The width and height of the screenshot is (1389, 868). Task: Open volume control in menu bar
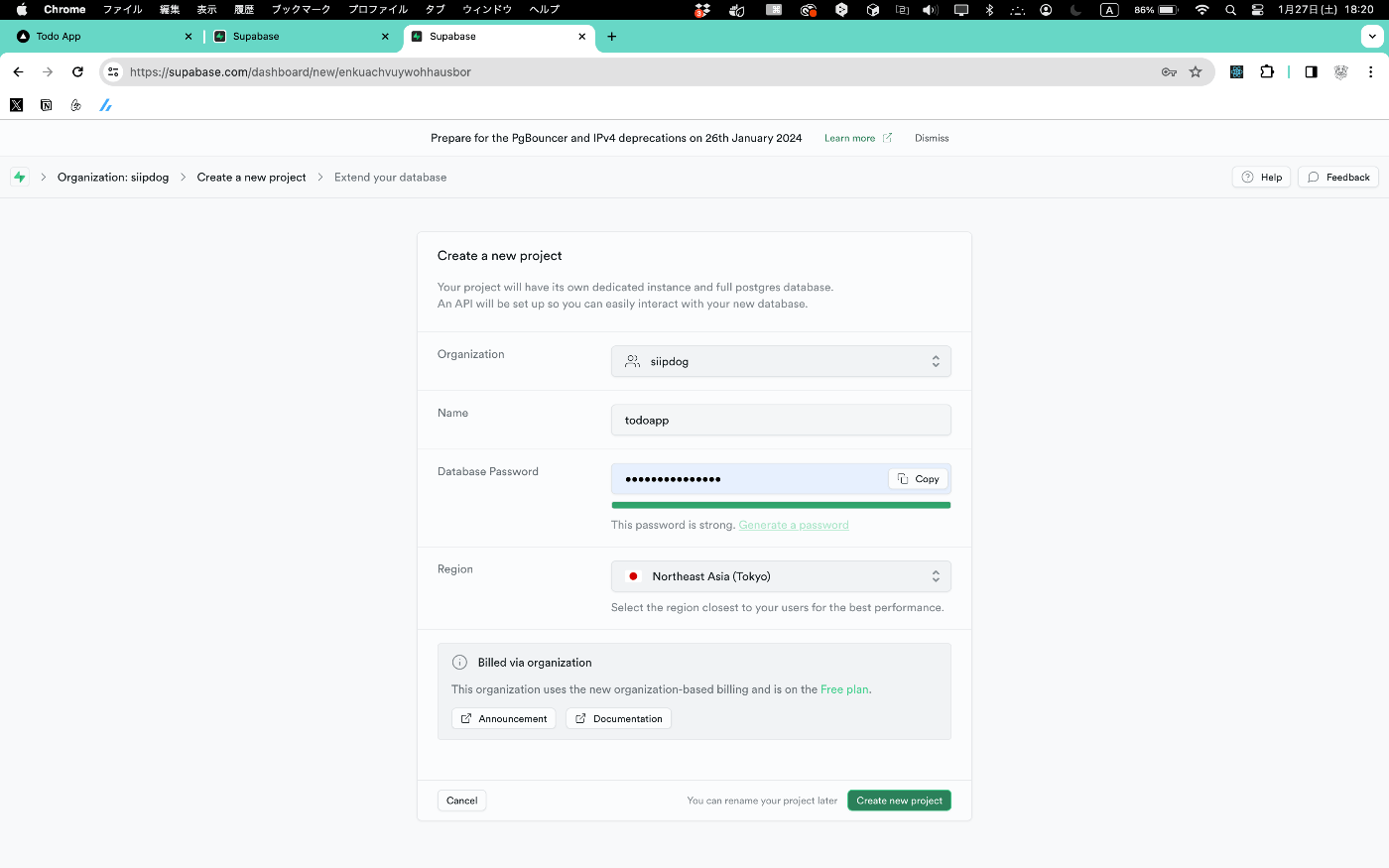point(930,9)
